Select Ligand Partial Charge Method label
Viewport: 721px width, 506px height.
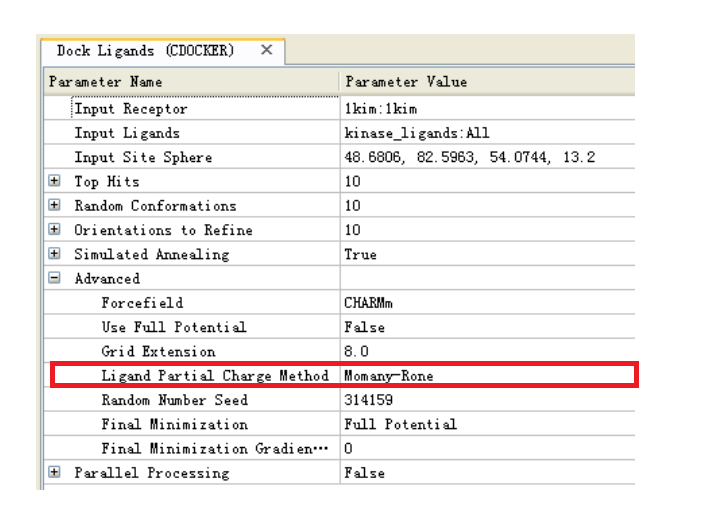tap(215, 375)
